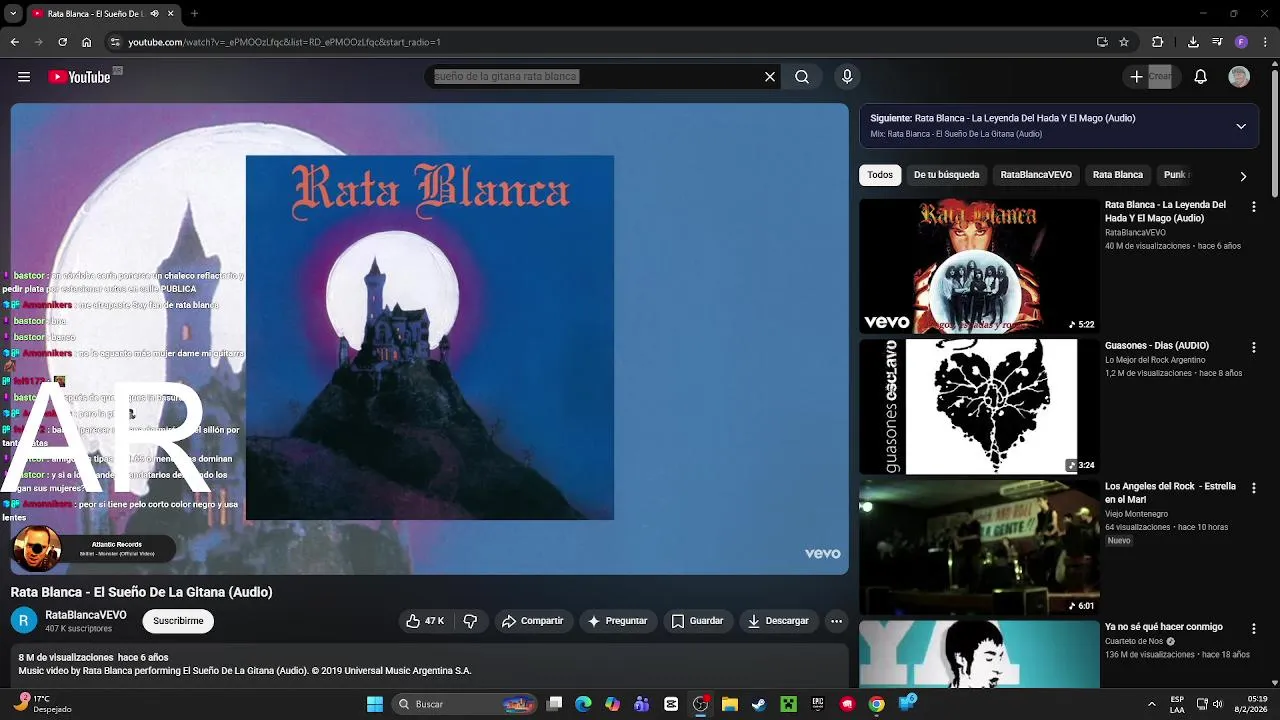Open Guasones - Dias (AUDIO) title
The height and width of the screenshot is (720, 1280).
(1156, 346)
